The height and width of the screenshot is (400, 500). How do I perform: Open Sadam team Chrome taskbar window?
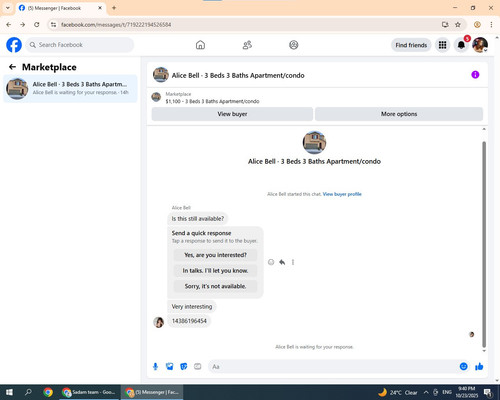89,392
